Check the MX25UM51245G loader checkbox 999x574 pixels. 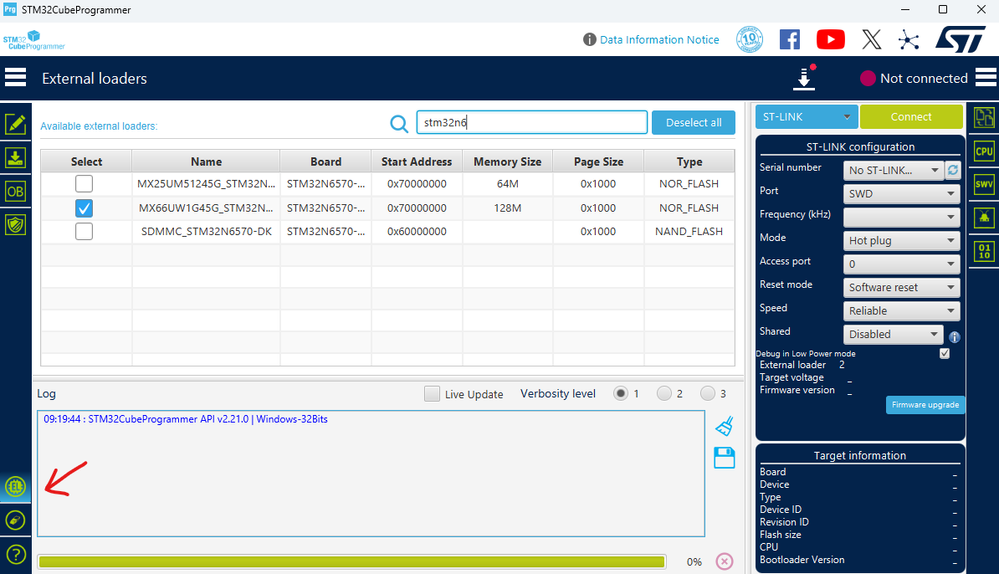[84, 183]
